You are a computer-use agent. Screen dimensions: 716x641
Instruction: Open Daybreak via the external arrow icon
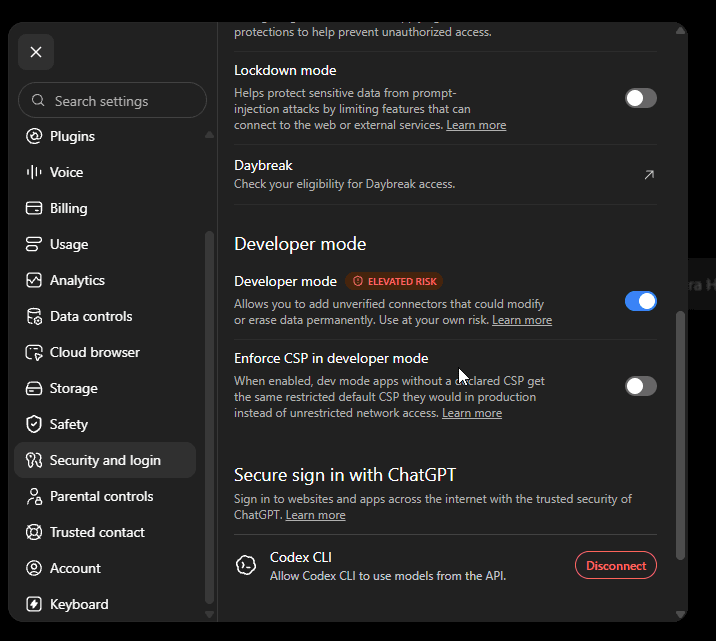pos(649,174)
